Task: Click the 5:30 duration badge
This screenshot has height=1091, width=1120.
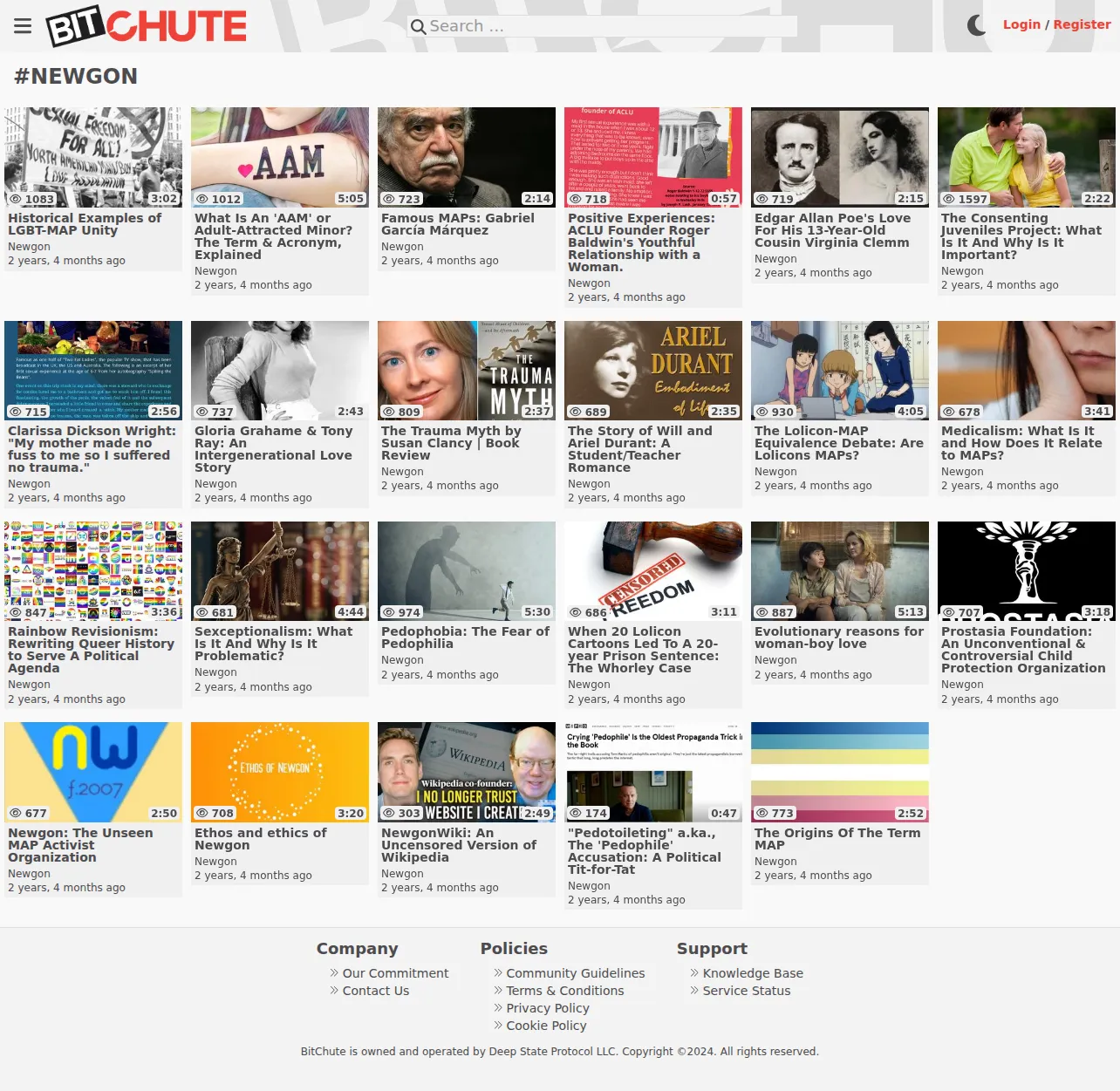Action: coord(537,612)
